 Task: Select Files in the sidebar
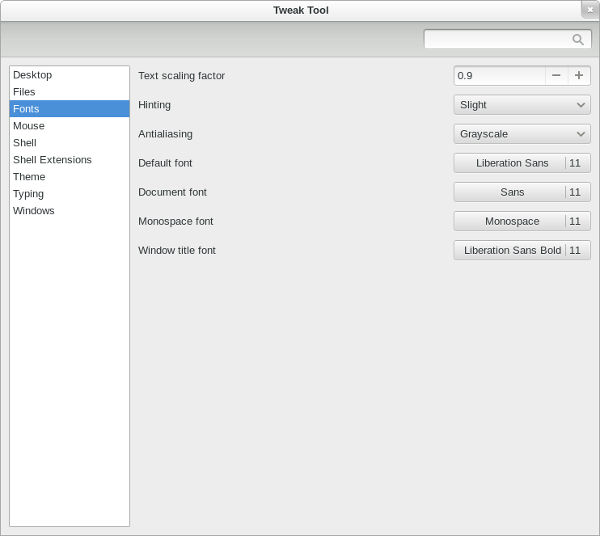[x=70, y=92]
